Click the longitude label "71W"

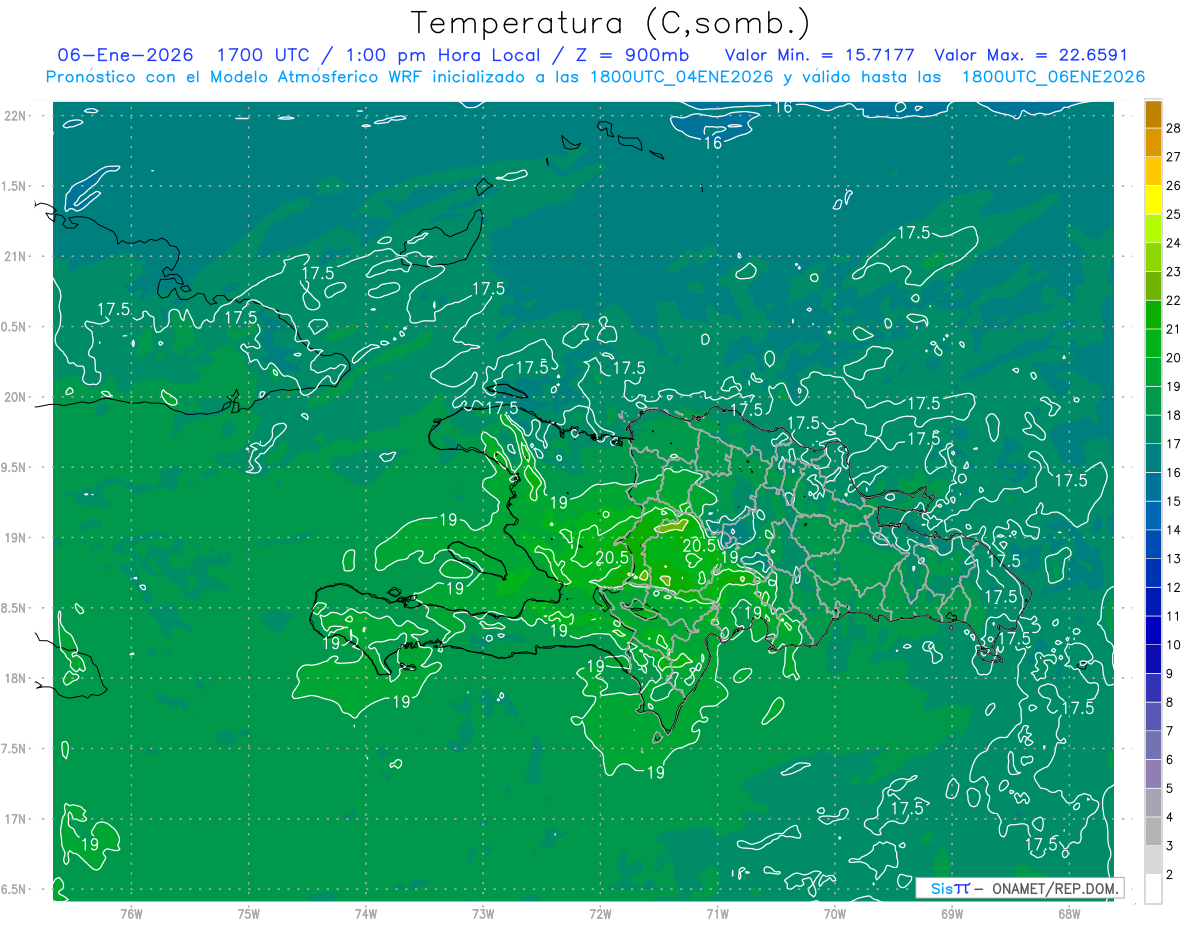coord(717,913)
